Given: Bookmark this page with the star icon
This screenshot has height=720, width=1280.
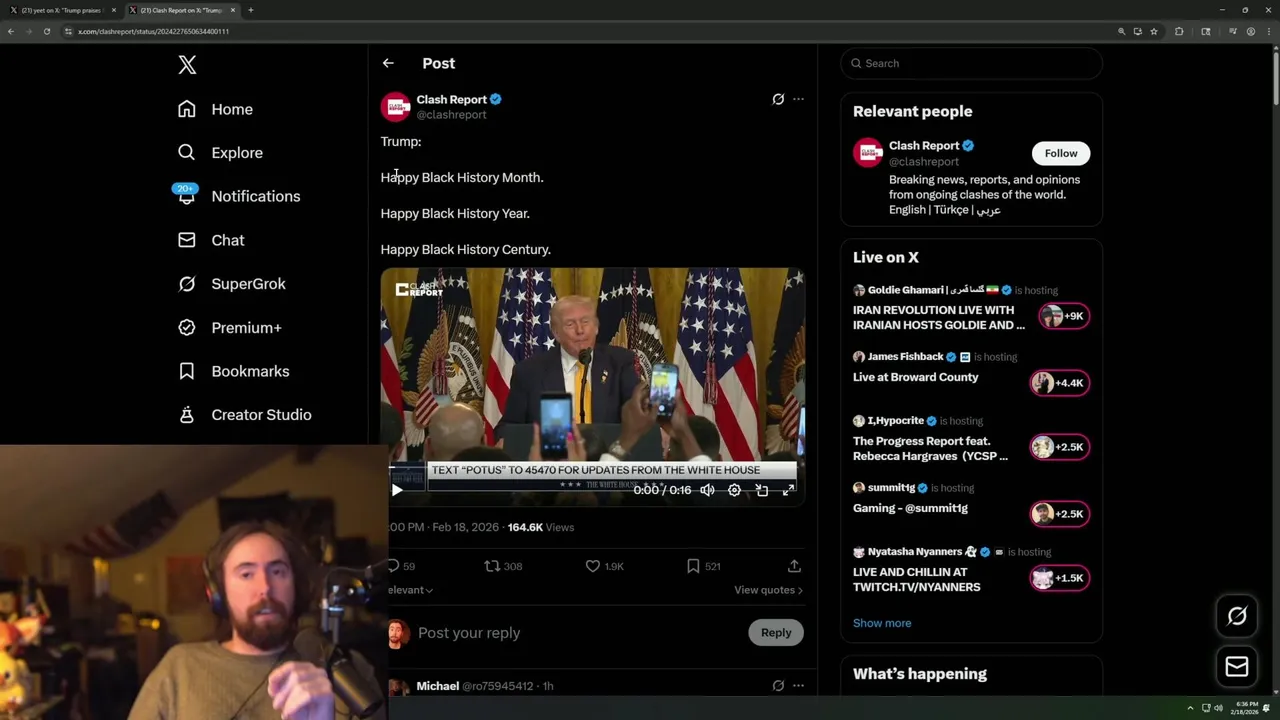Looking at the screenshot, I should [1154, 31].
